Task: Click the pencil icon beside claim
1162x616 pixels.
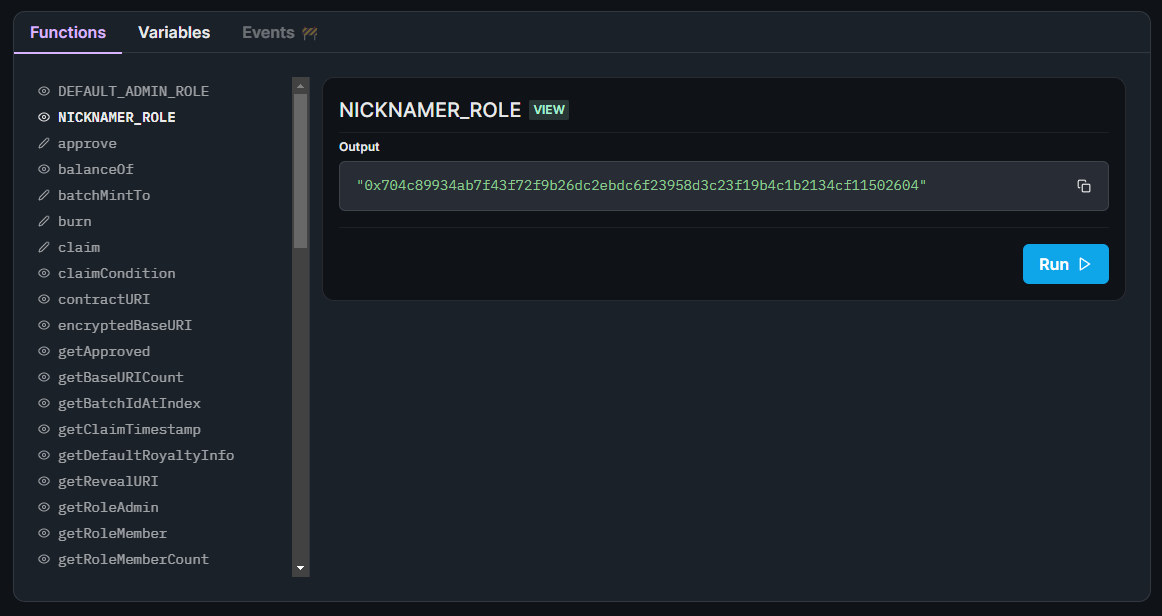Action: tap(42, 247)
